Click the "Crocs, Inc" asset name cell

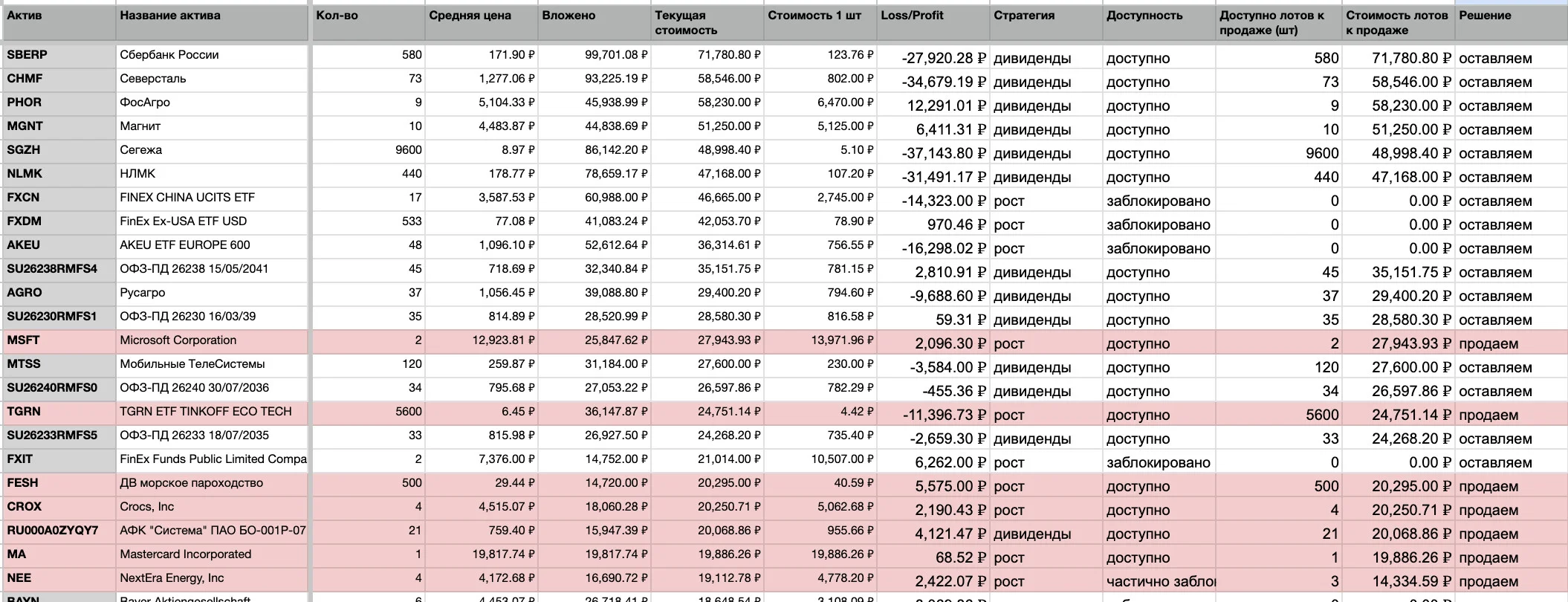212,508
